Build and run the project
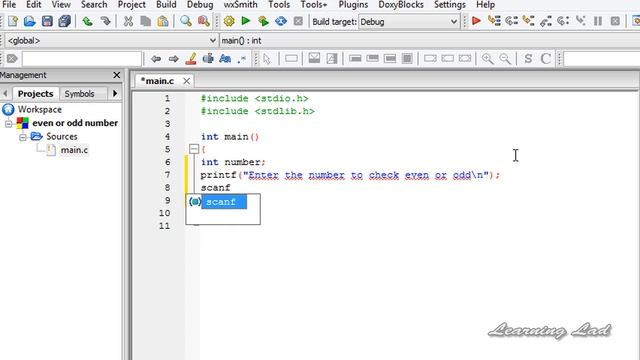Viewport: 640px width, 360px height. click(x=263, y=21)
